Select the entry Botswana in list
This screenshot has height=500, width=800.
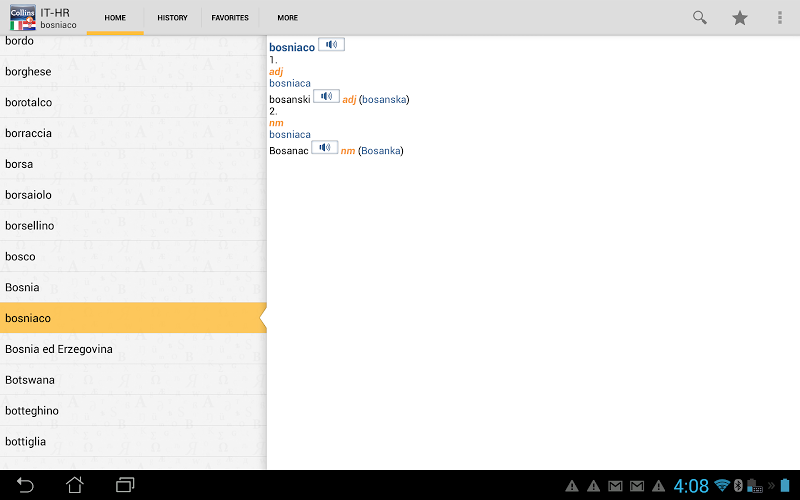tap(133, 380)
